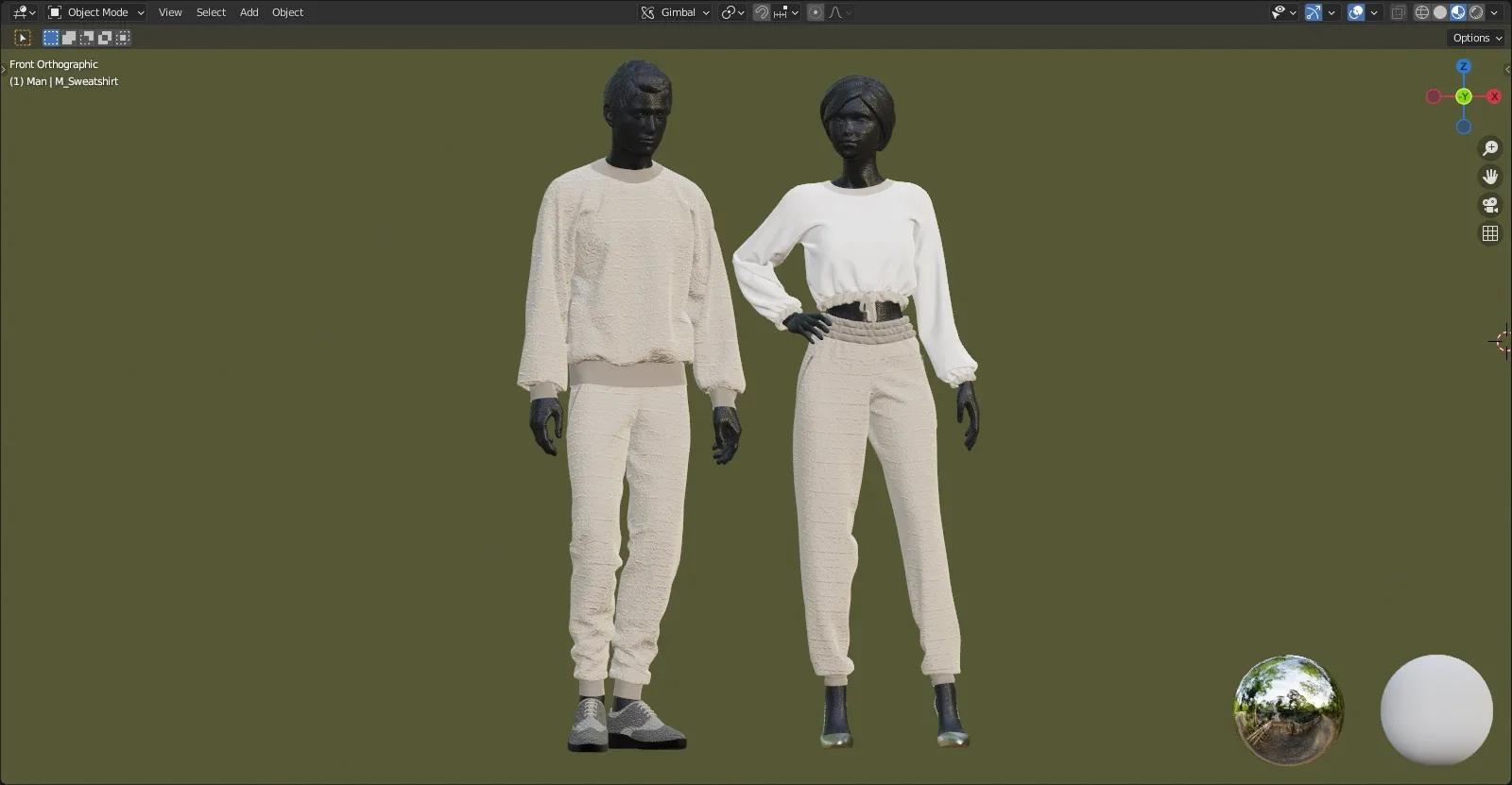This screenshot has height=785, width=1512.
Task: Click the blue Z axis gizmo
Action: pos(1464,66)
